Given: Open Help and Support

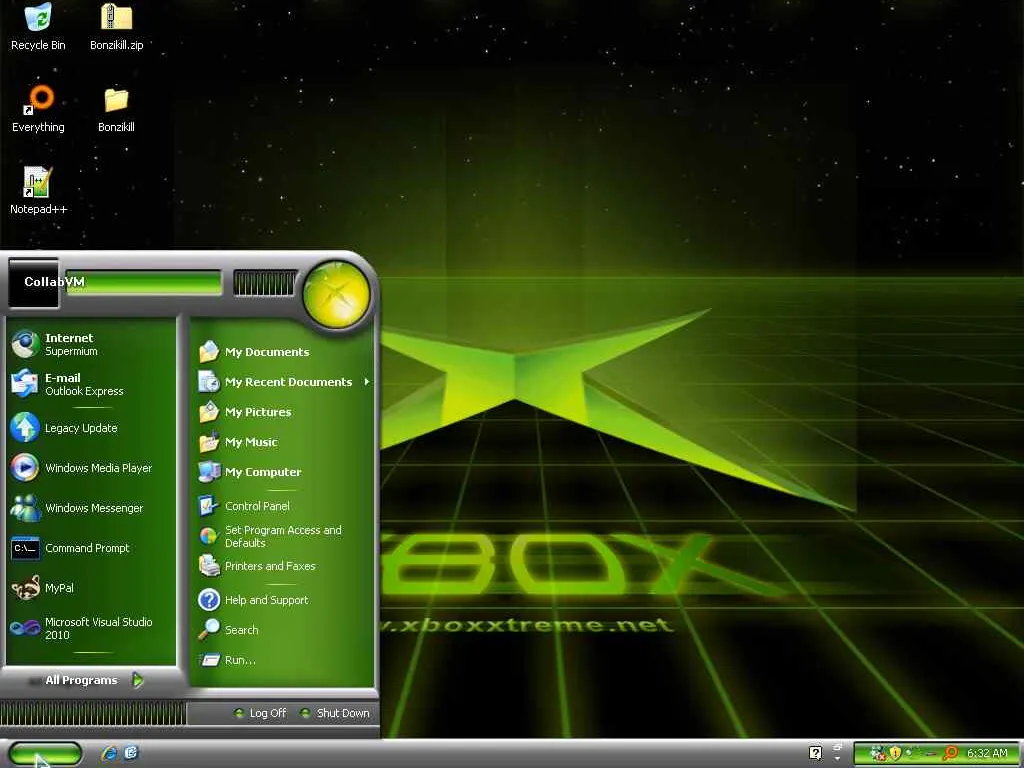Looking at the screenshot, I should pyautogui.click(x=283, y=600).
